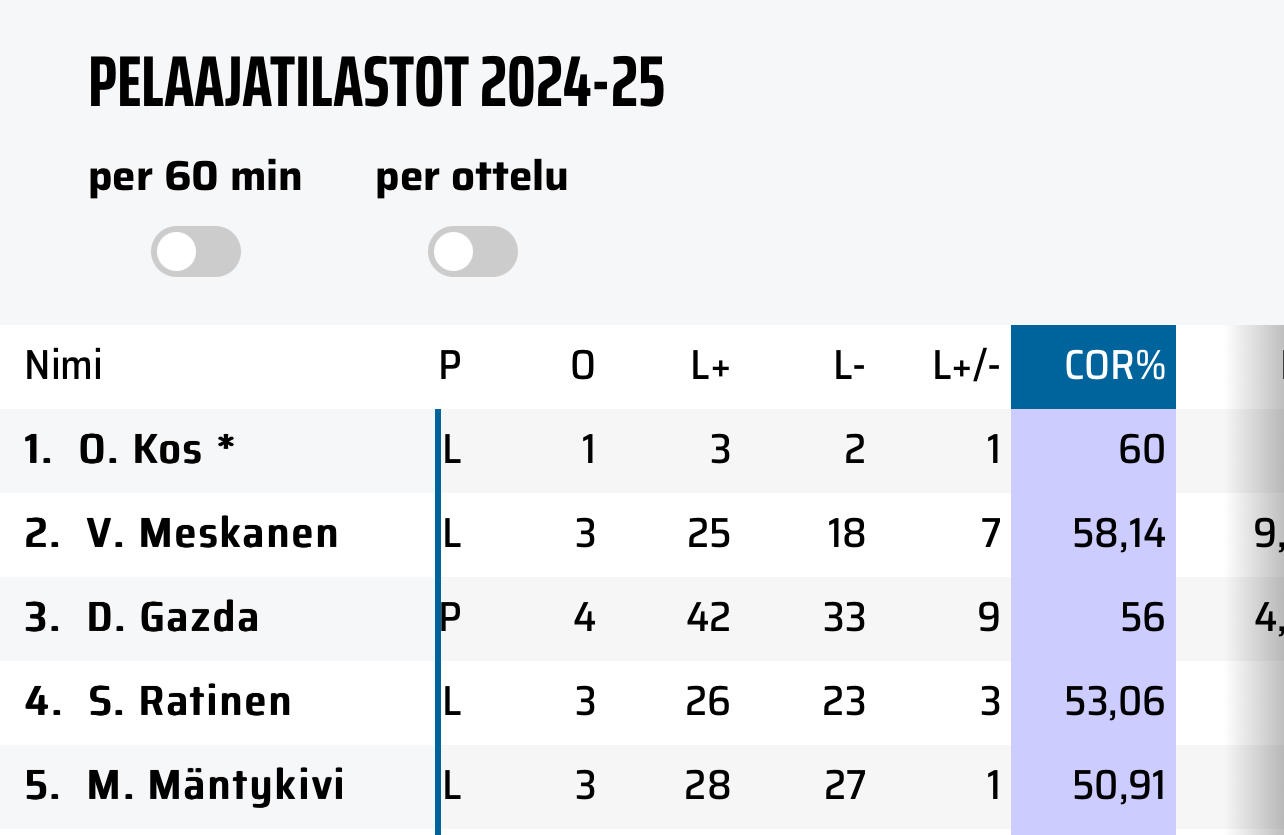The height and width of the screenshot is (835, 1284).
Task: Open S. Ratinen player link
Action: click(189, 702)
